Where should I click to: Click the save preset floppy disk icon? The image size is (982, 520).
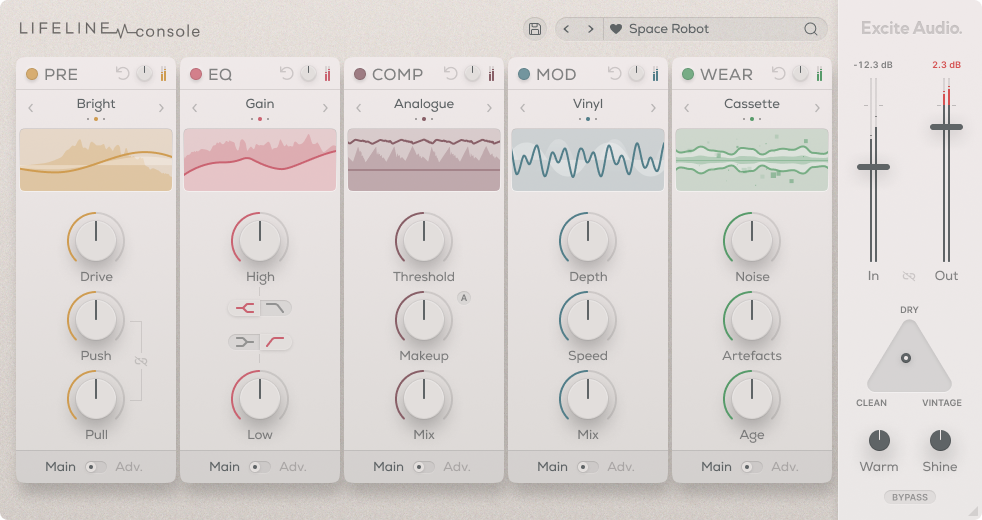(x=535, y=29)
